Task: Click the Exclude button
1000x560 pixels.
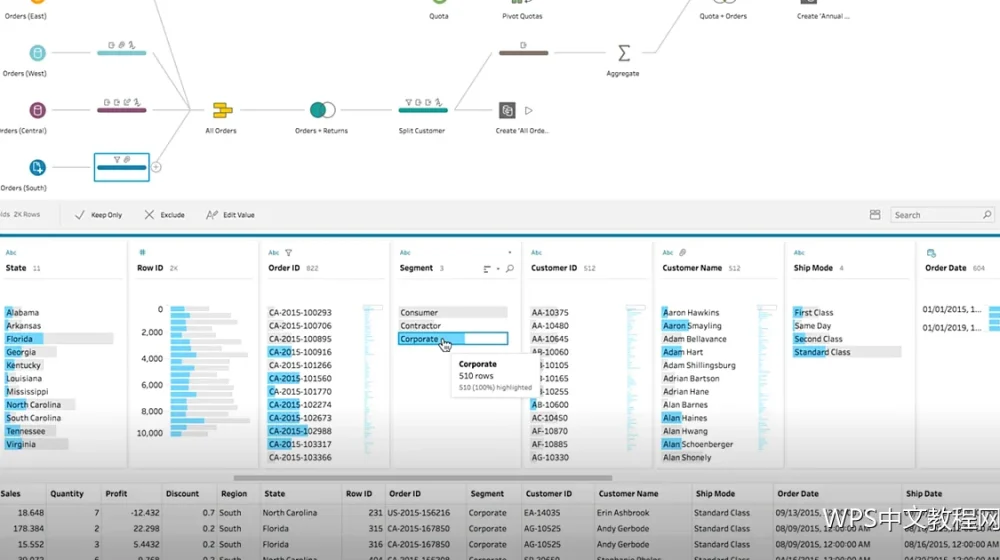Action: (x=164, y=215)
